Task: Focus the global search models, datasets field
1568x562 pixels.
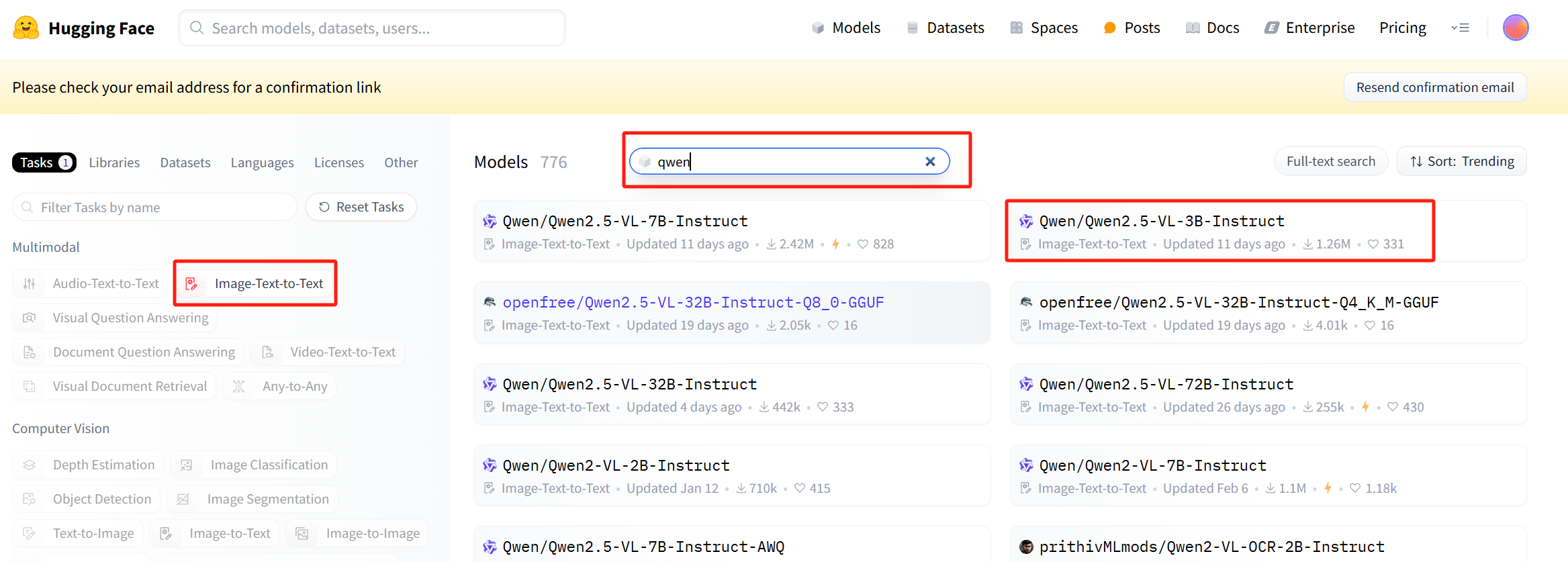Action: point(372,28)
